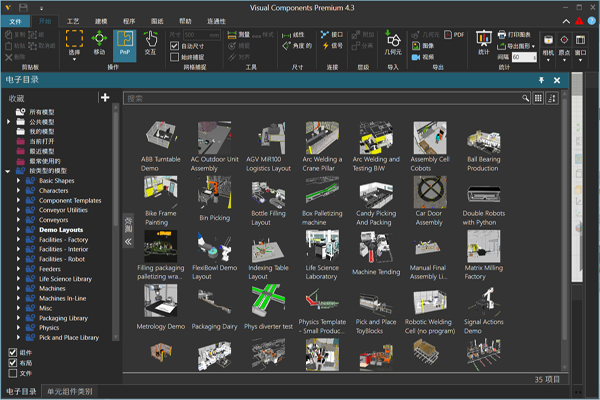Select 最近模型 folder
This screenshot has width=600, height=400.
(42, 151)
